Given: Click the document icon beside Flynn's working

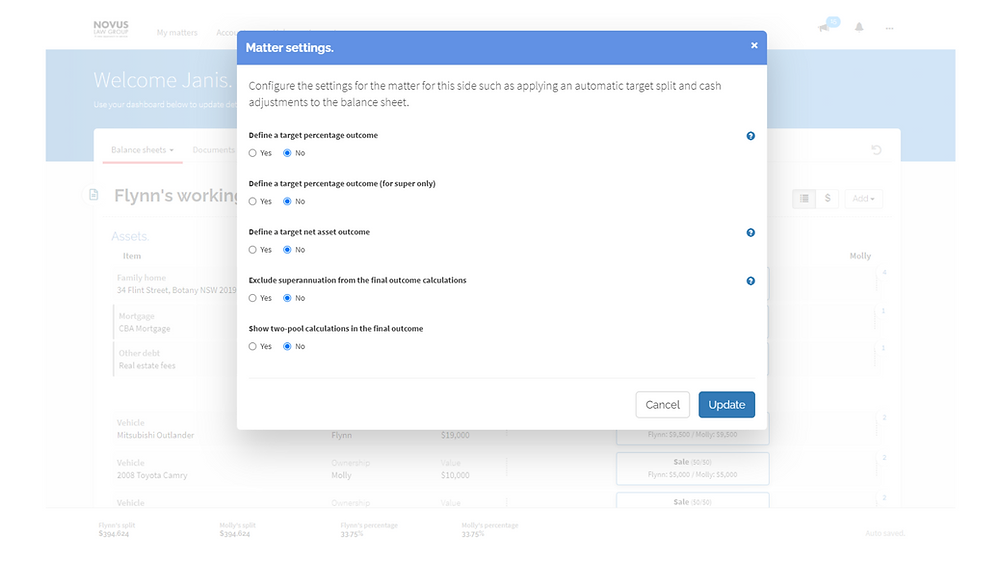Looking at the screenshot, I should click(x=94, y=194).
